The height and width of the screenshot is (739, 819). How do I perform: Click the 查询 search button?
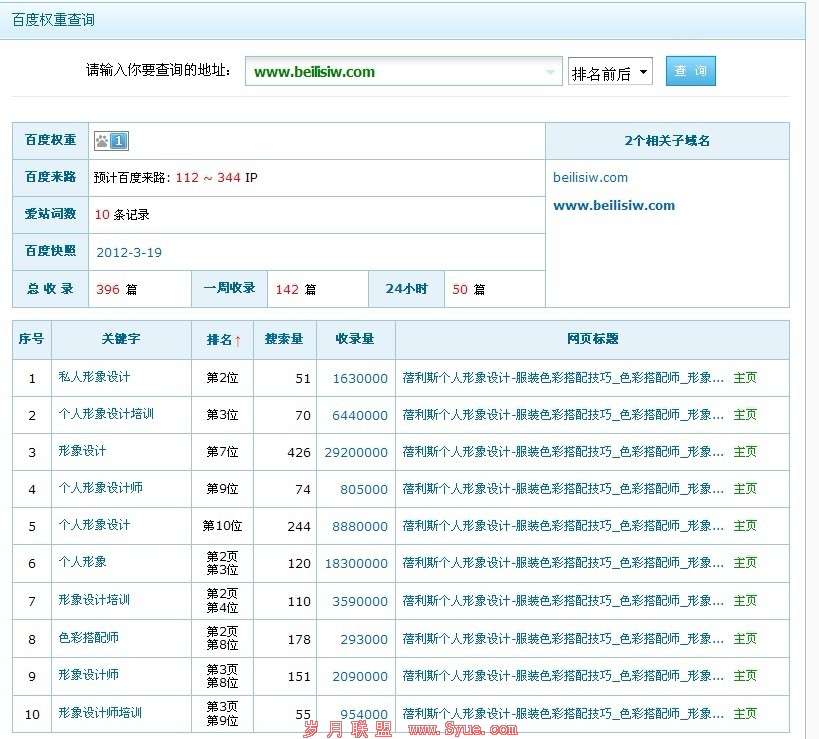point(691,71)
